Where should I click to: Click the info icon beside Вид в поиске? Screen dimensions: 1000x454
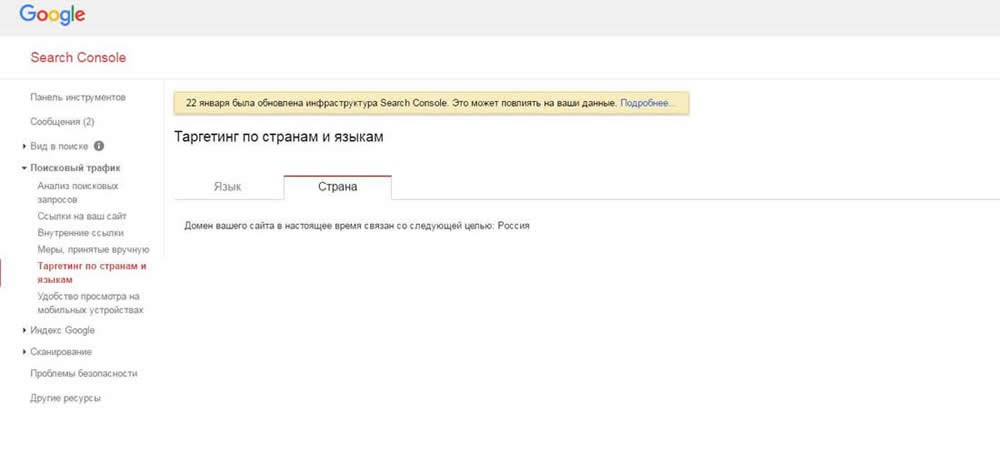[99, 146]
